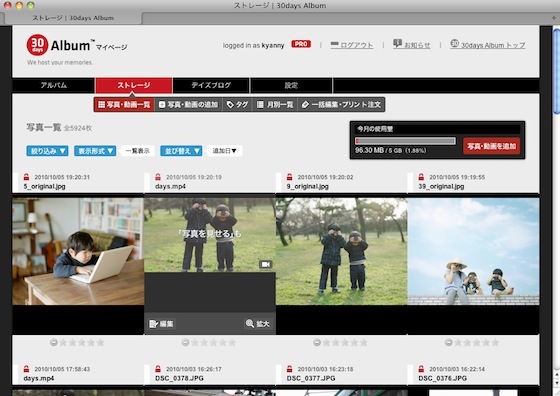Click the file name 5_original.jpg
Screen dimensions: 560x396
(44, 186)
